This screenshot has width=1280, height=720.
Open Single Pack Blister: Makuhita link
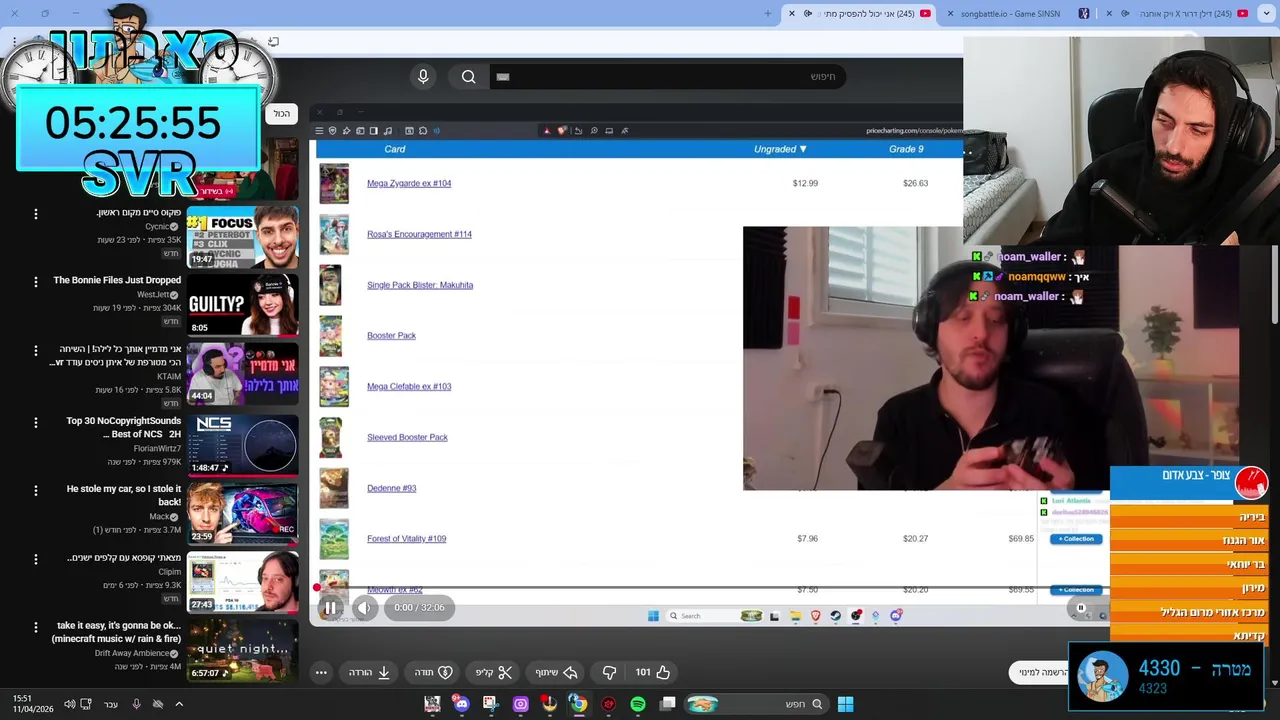[420, 285]
